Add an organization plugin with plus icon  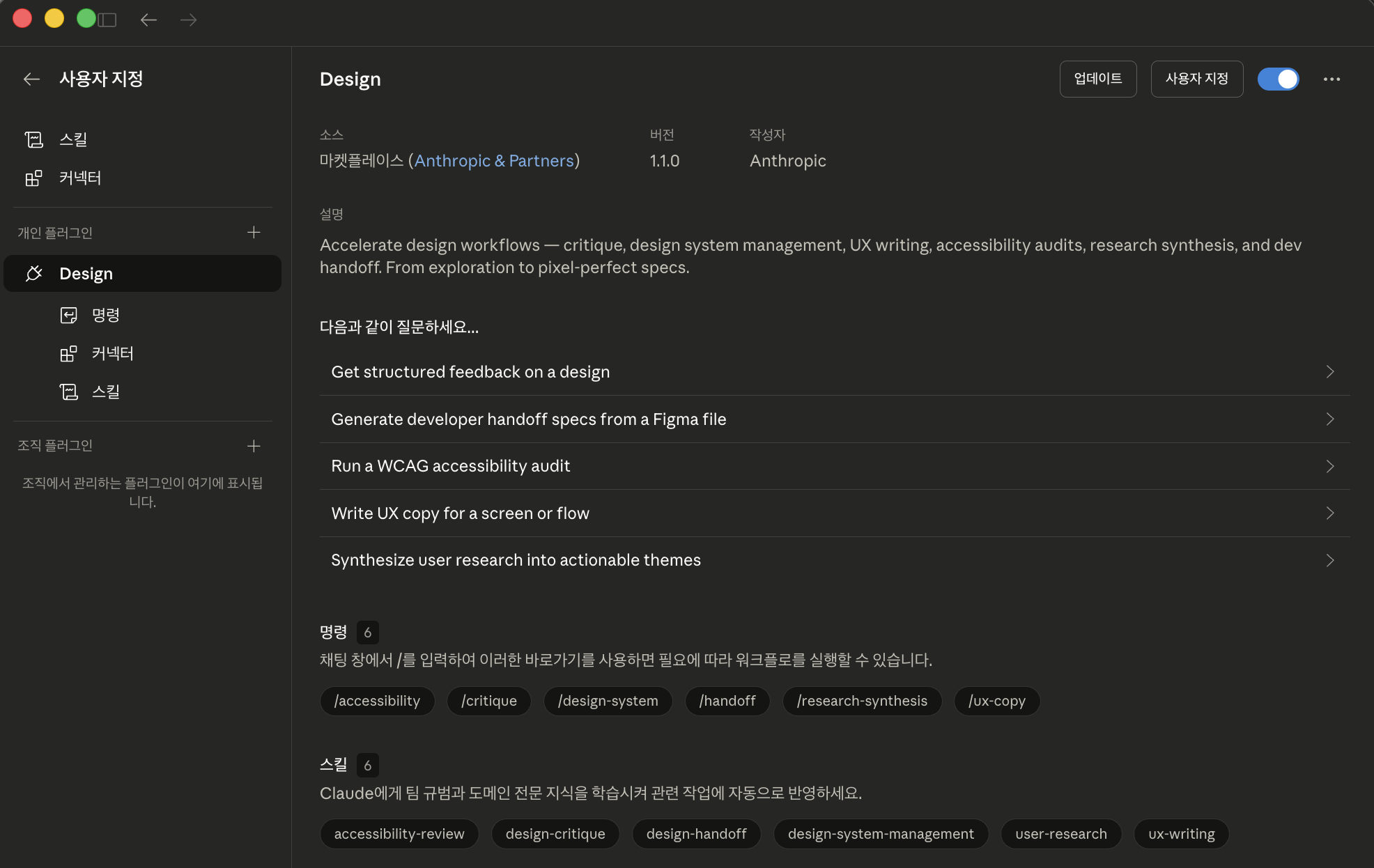(254, 446)
